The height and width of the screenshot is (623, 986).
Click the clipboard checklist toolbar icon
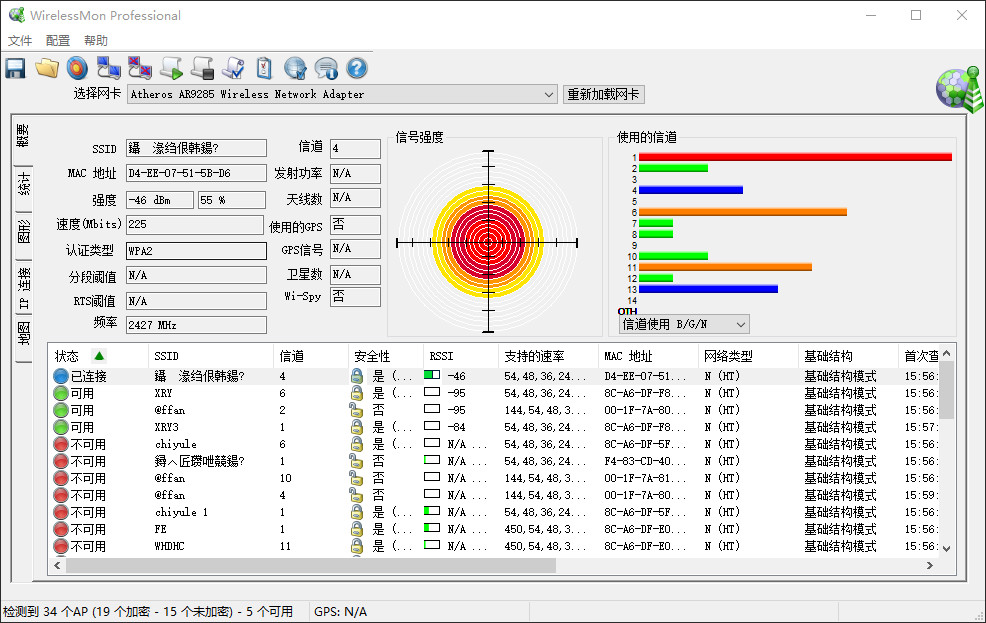coord(264,68)
